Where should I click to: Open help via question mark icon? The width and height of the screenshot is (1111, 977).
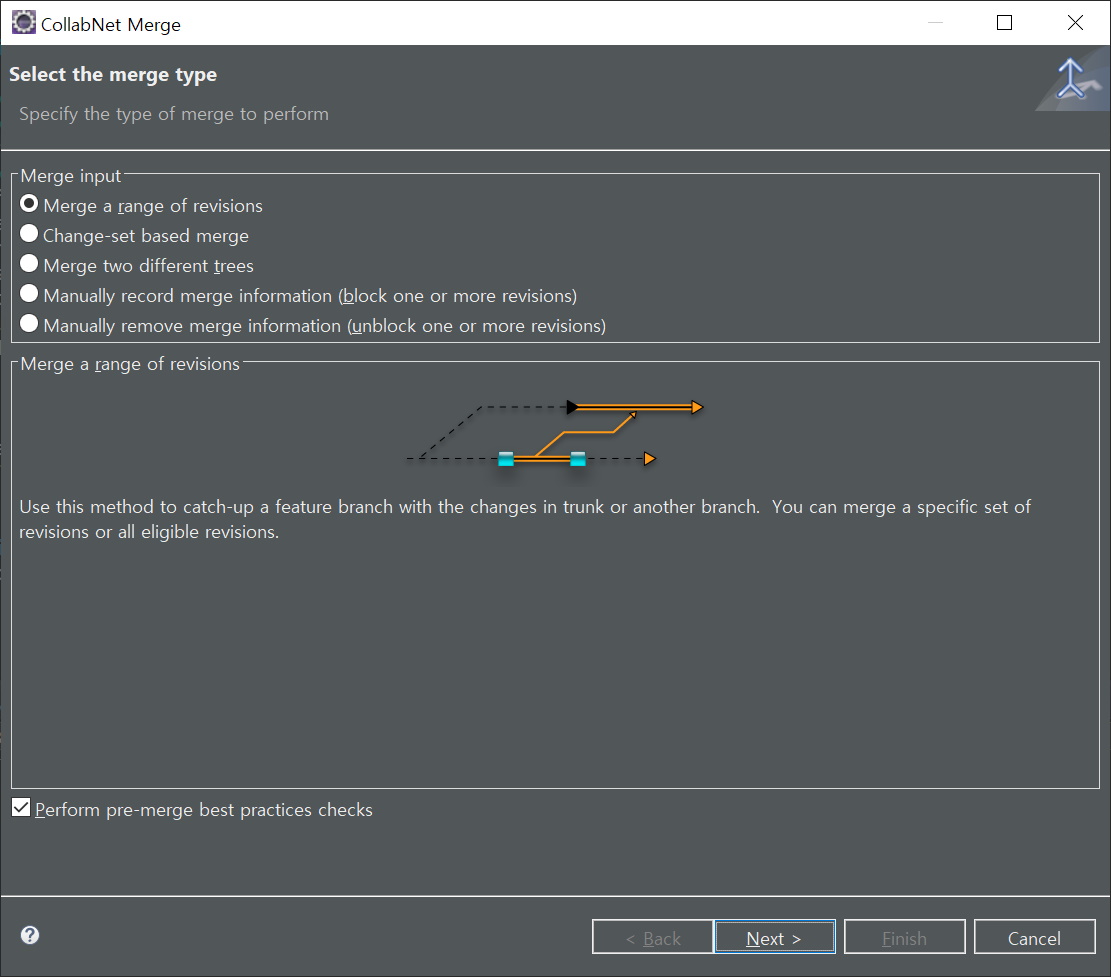[x=30, y=935]
